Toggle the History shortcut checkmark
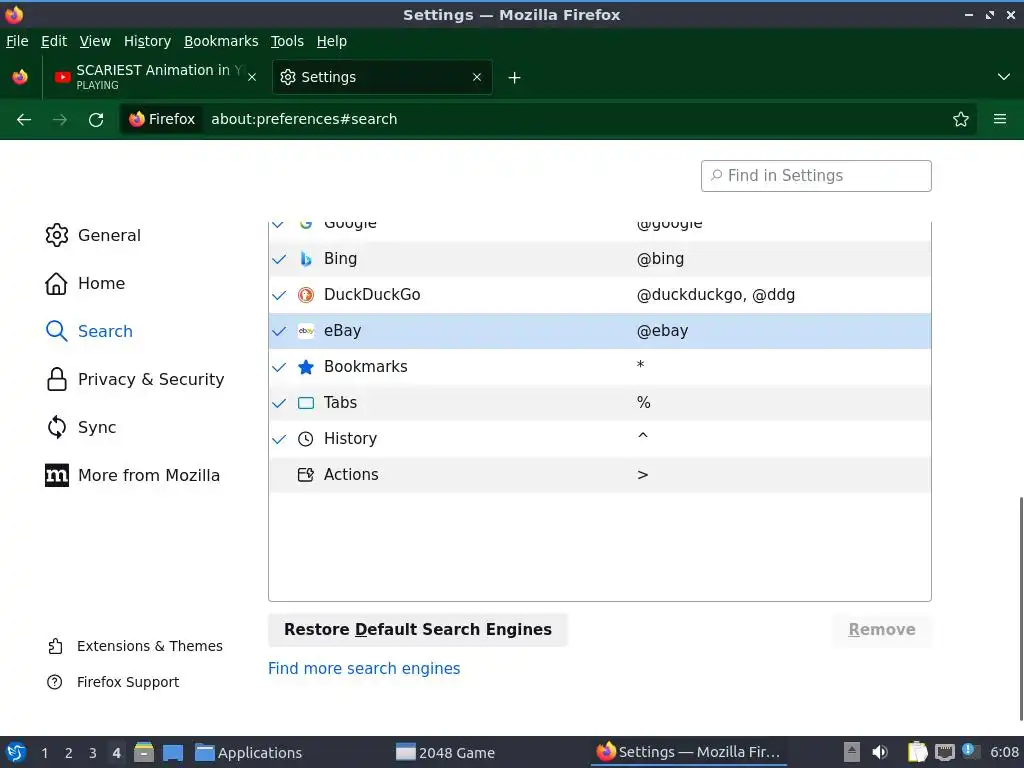The width and height of the screenshot is (1024, 768). (x=279, y=439)
